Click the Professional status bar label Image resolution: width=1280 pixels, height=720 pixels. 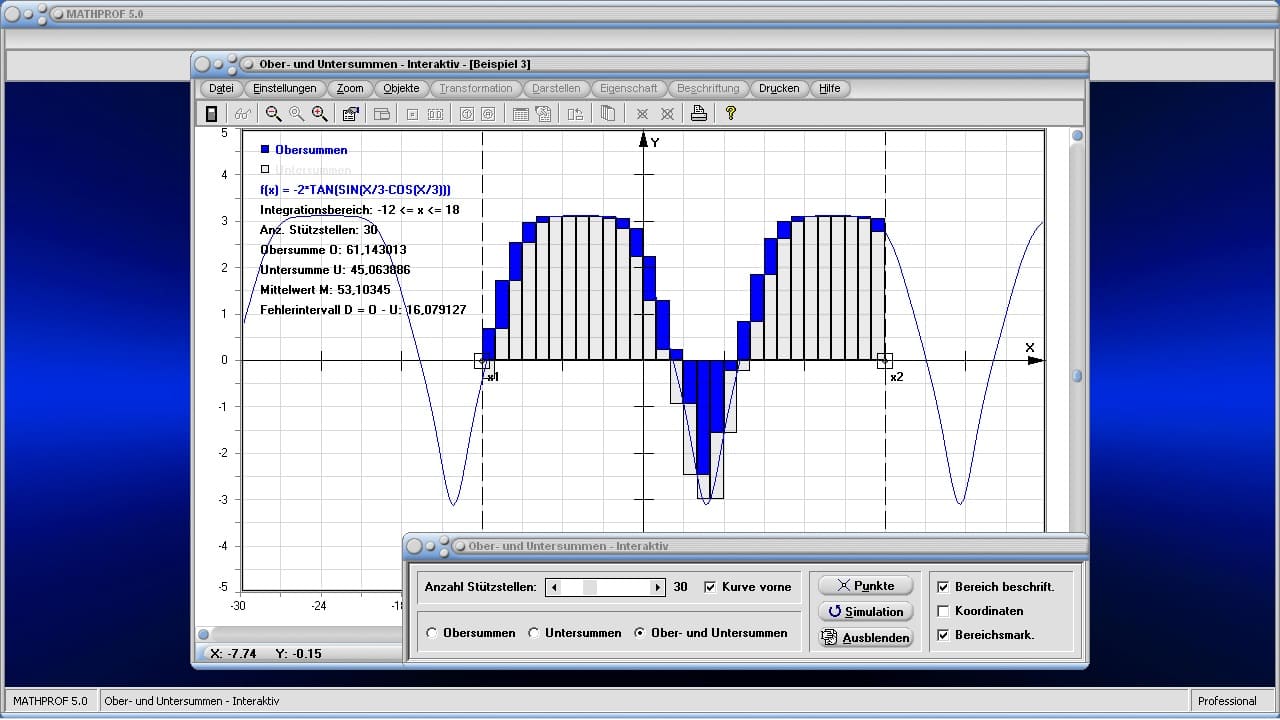pyautogui.click(x=1227, y=701)
